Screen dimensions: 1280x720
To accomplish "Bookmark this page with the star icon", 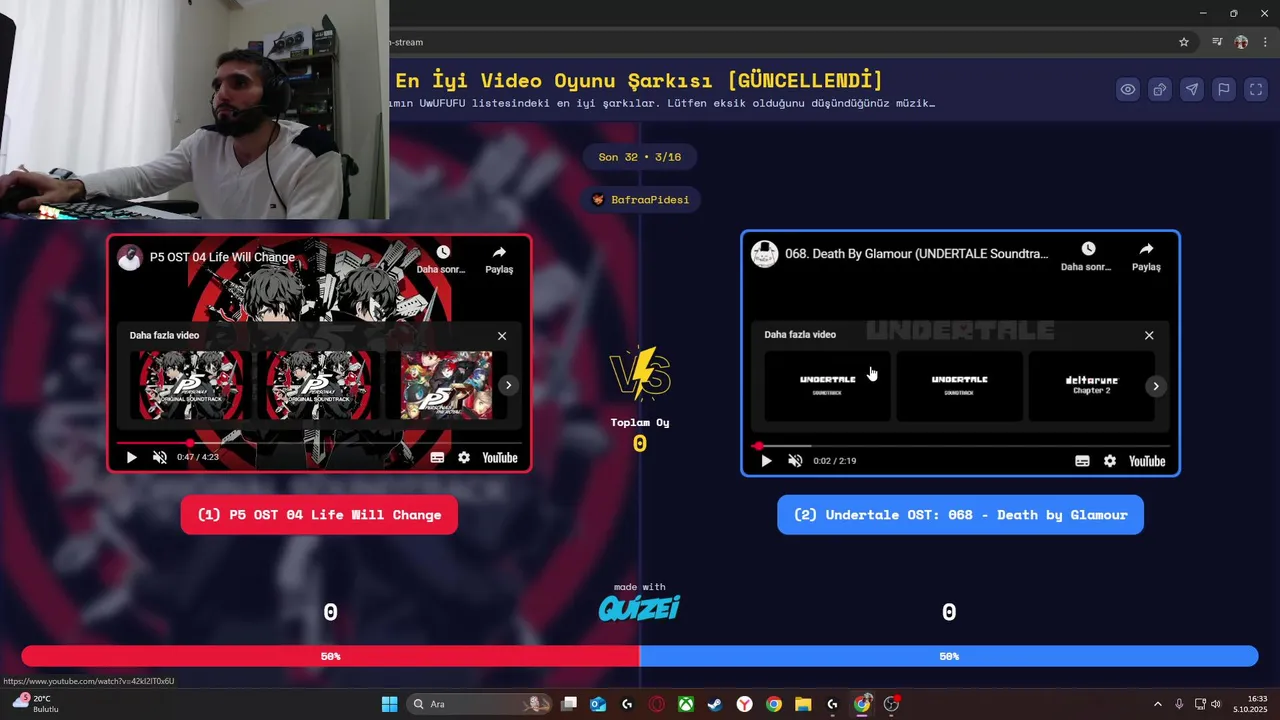I will click(1184, 42).
